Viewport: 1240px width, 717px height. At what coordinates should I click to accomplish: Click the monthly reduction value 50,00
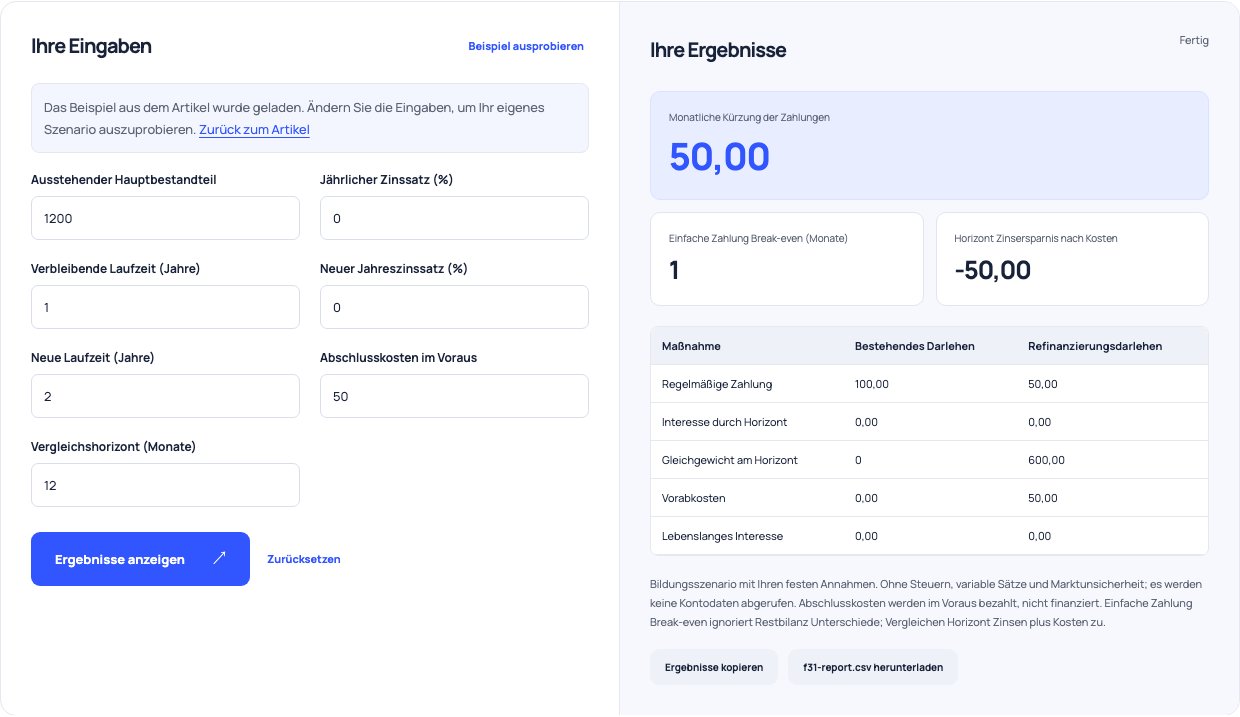(719, 157)
